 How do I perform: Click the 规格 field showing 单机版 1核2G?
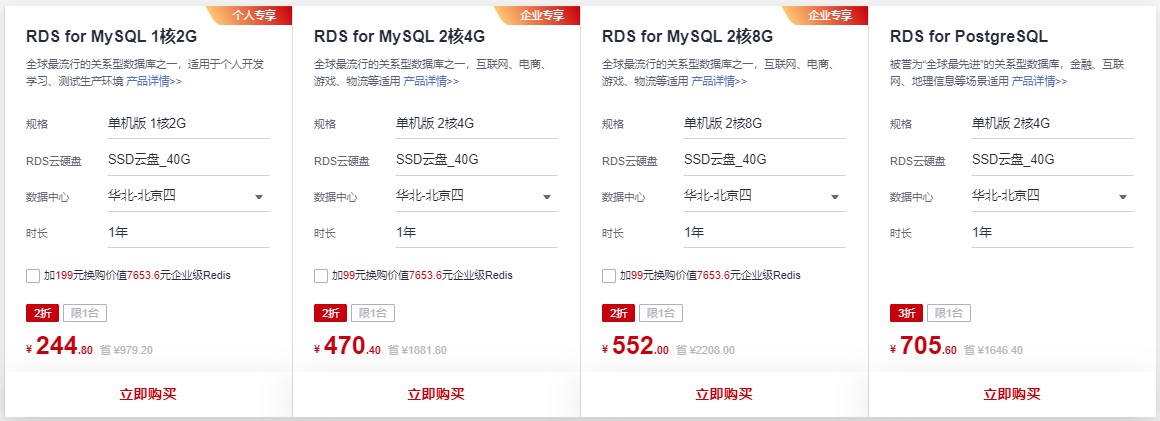188,124
